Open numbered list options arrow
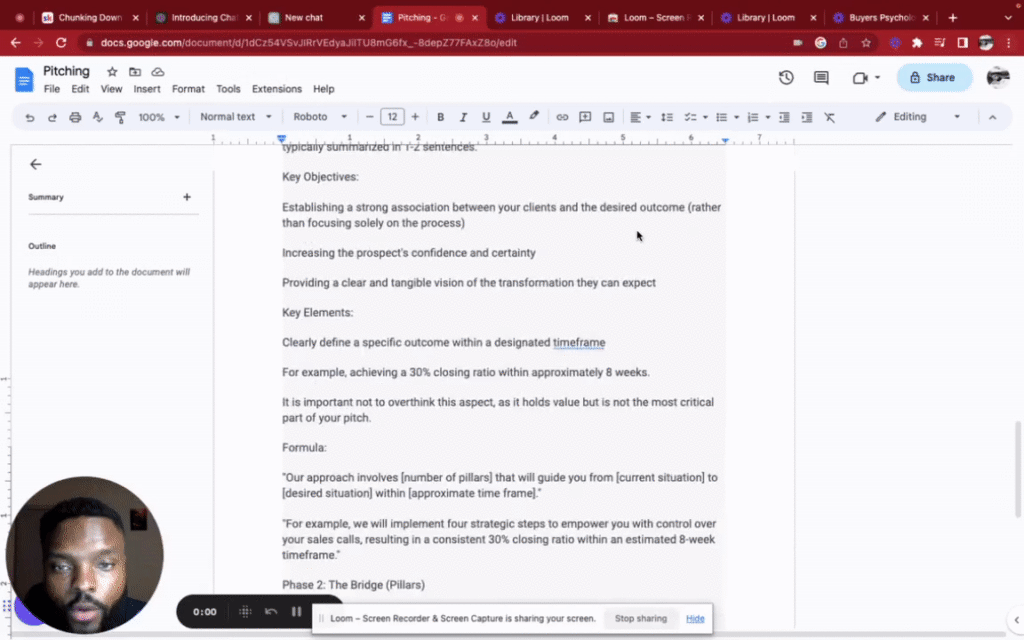 coord(768,118)
